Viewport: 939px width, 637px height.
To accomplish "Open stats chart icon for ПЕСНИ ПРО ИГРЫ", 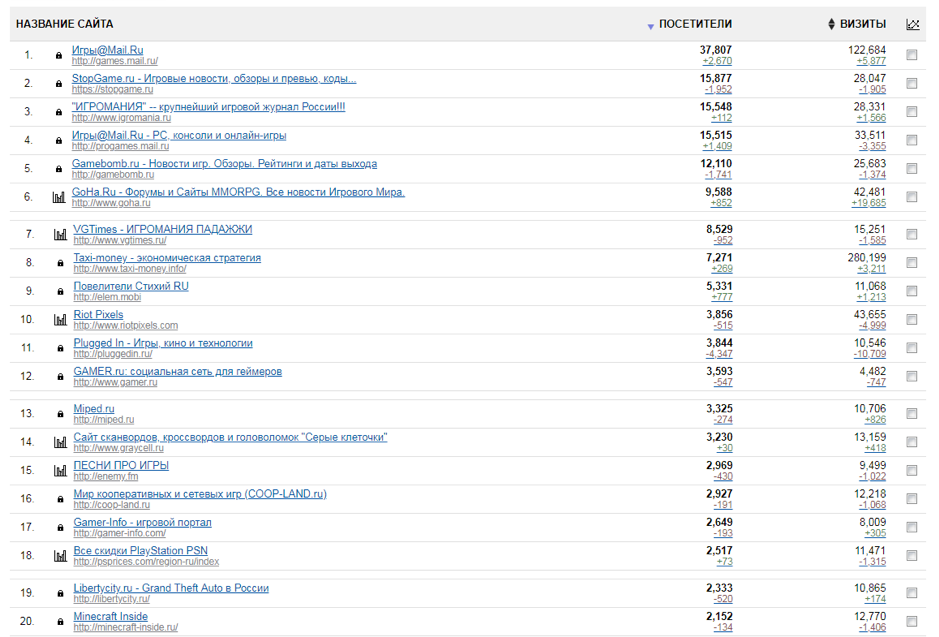I will [x=60, y=471].
